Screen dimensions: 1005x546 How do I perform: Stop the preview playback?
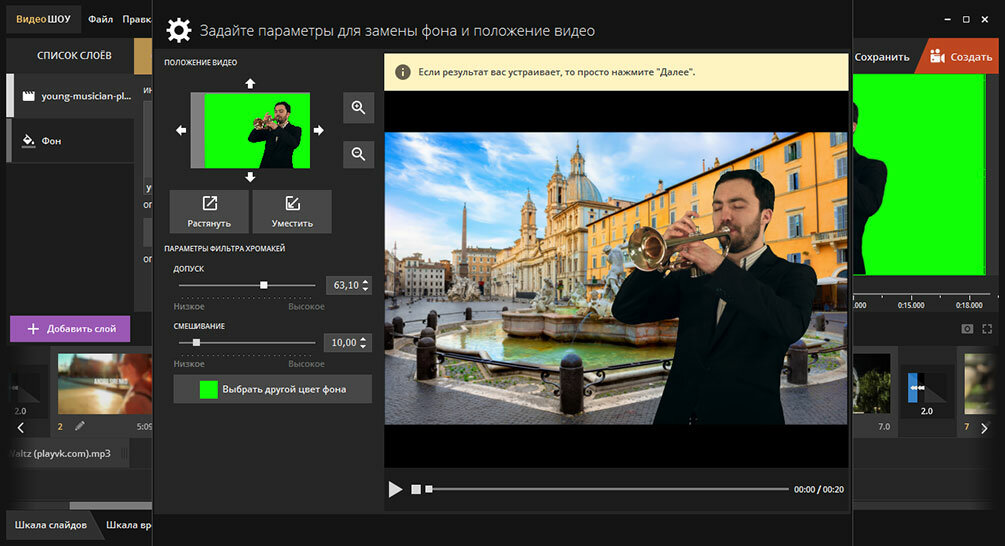click(416, 490)
